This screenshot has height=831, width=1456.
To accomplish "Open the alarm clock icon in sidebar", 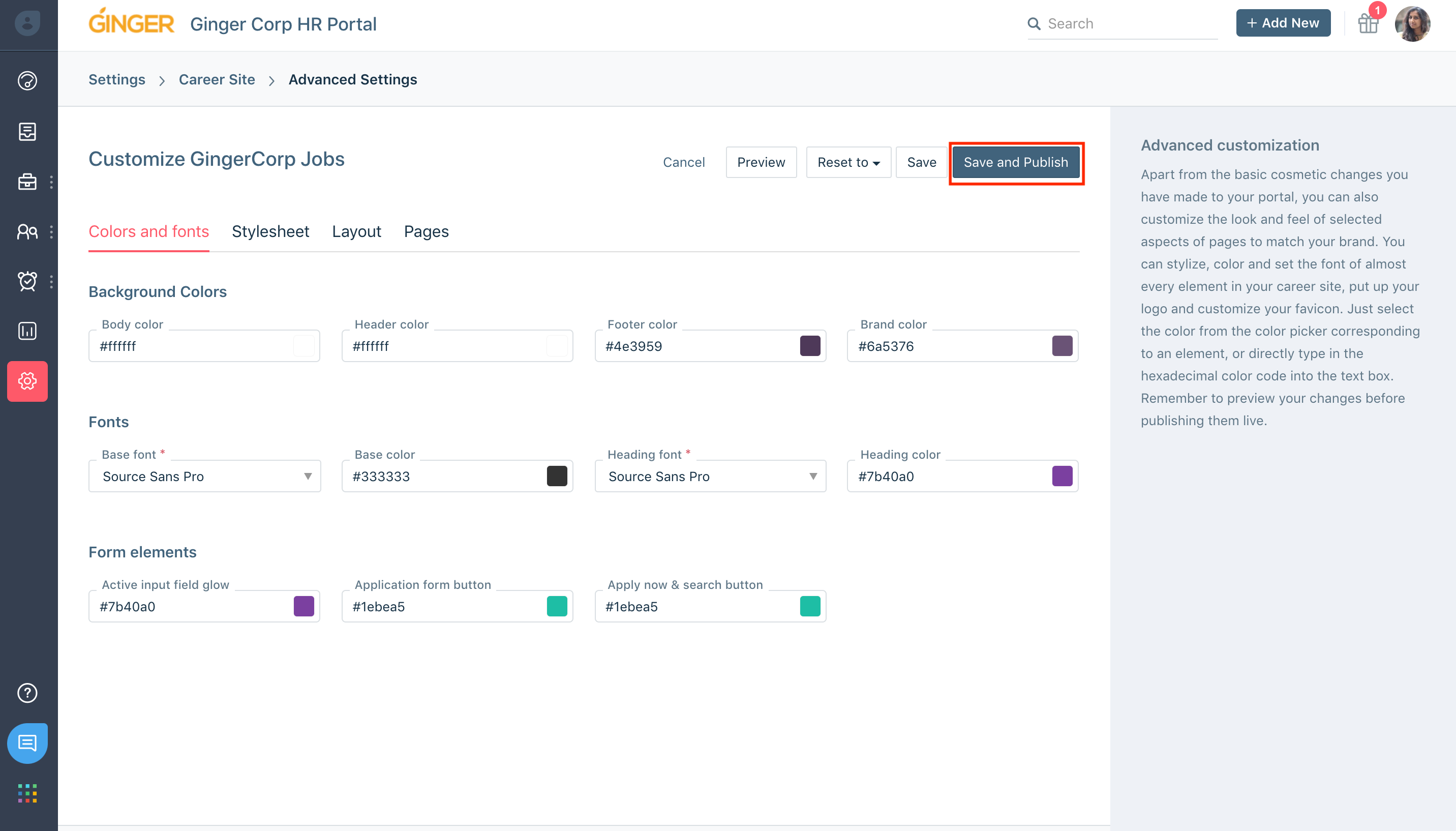I will pos(27,281).
